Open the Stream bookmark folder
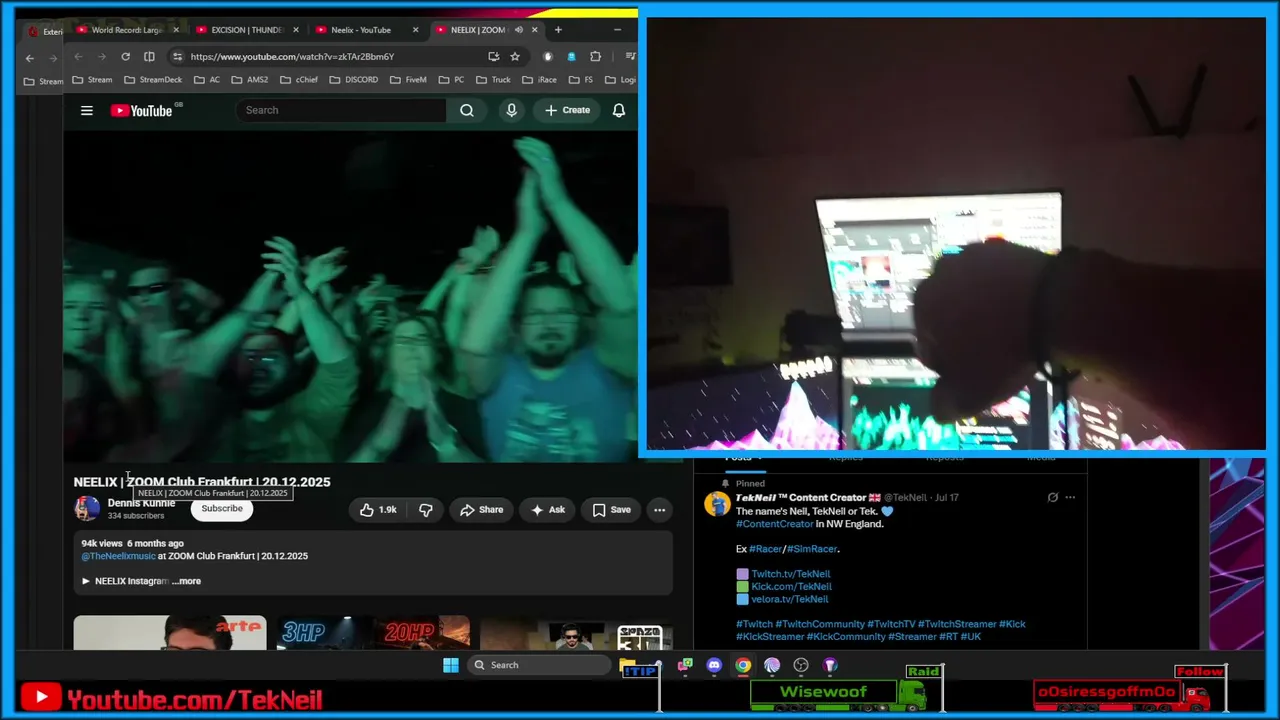Image resolution: width=1280 pixels, height=720 pixels. [x=92, y=80]
